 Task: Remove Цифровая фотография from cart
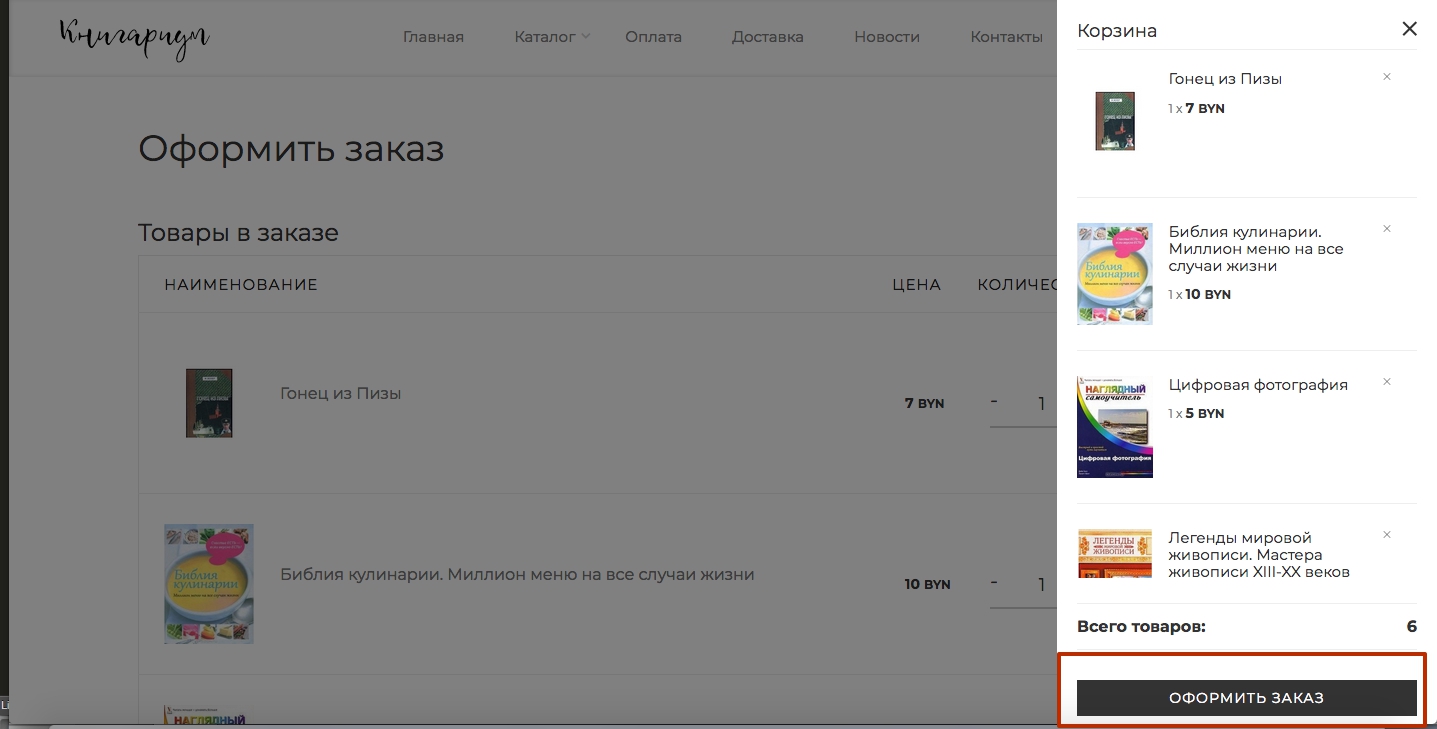(x=1386, y=382)
